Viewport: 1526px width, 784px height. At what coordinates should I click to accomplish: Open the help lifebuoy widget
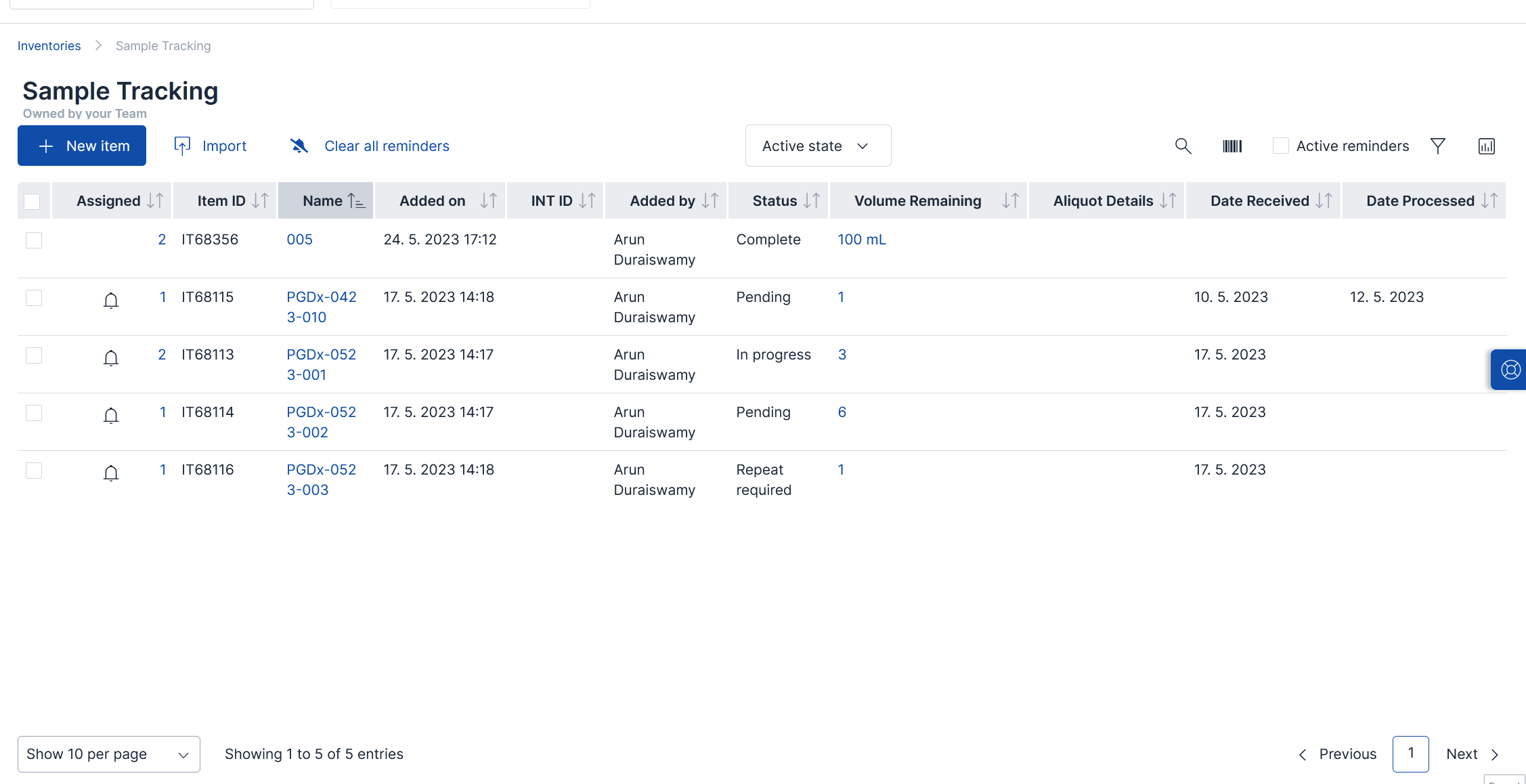coord(1510,370)
